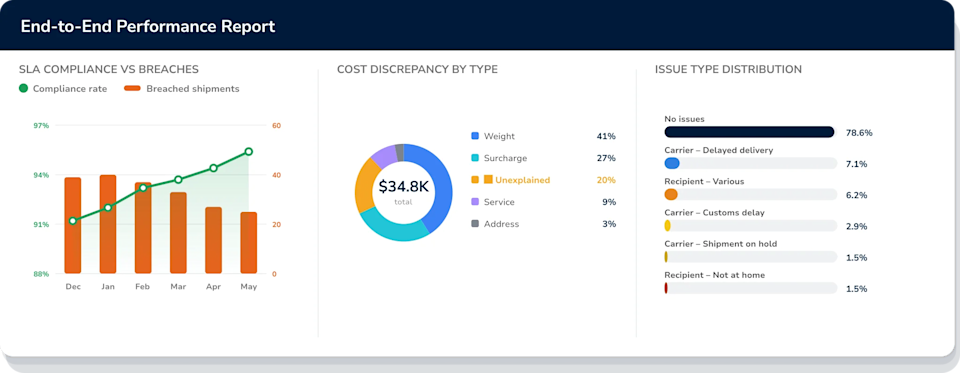Toggle the Breached shipments legend item
Viewport: 960px width, 373px height.
[x=182, y=89]
